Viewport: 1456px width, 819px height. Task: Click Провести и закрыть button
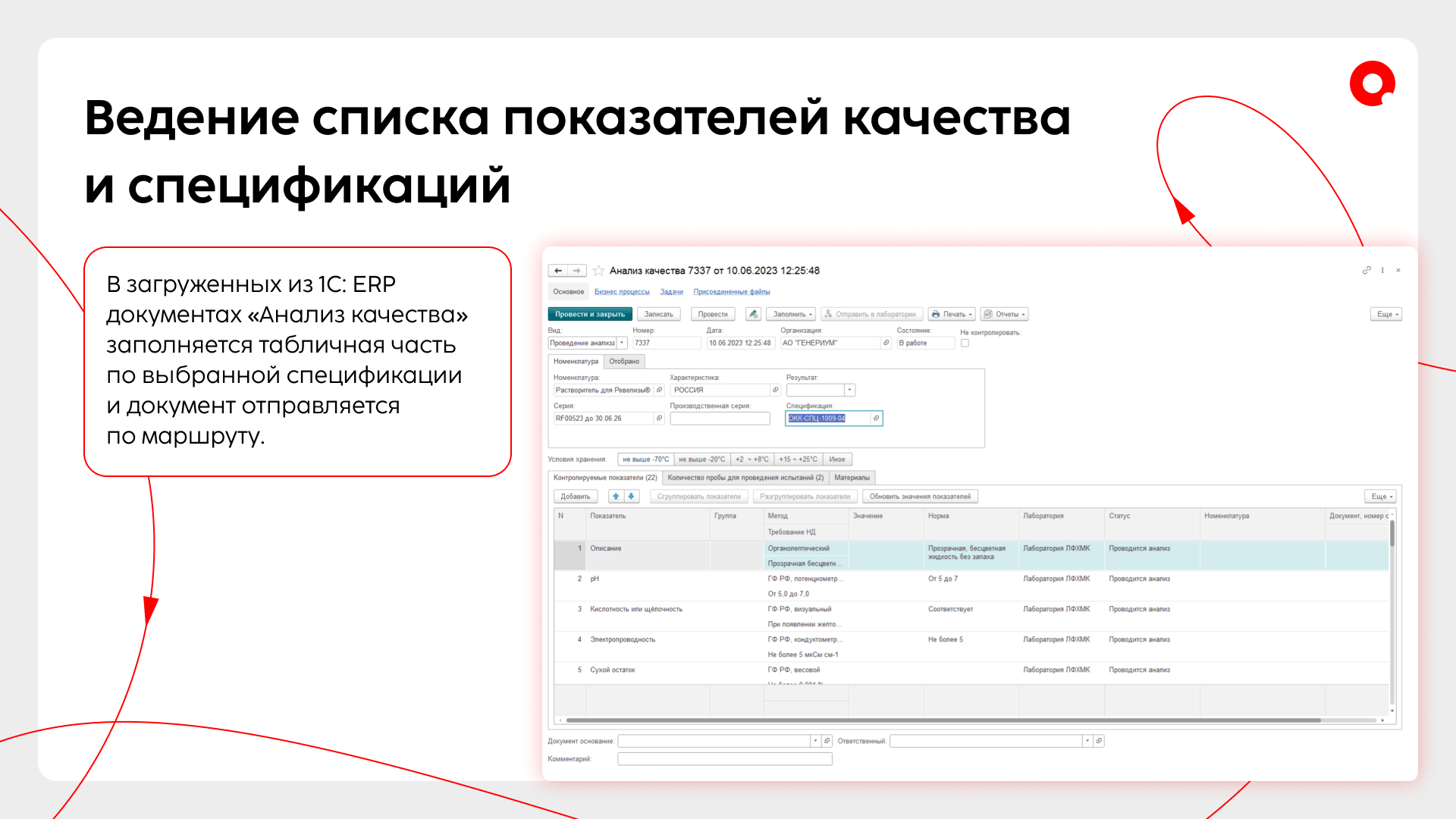(589, 314)
